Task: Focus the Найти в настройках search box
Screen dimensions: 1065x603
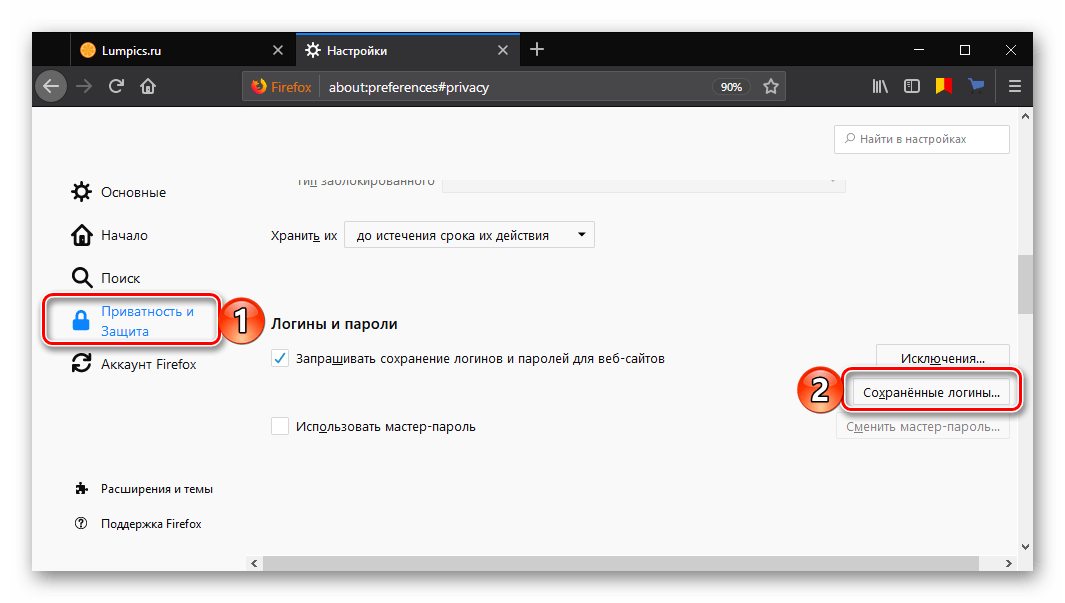Action: (922, 139)
